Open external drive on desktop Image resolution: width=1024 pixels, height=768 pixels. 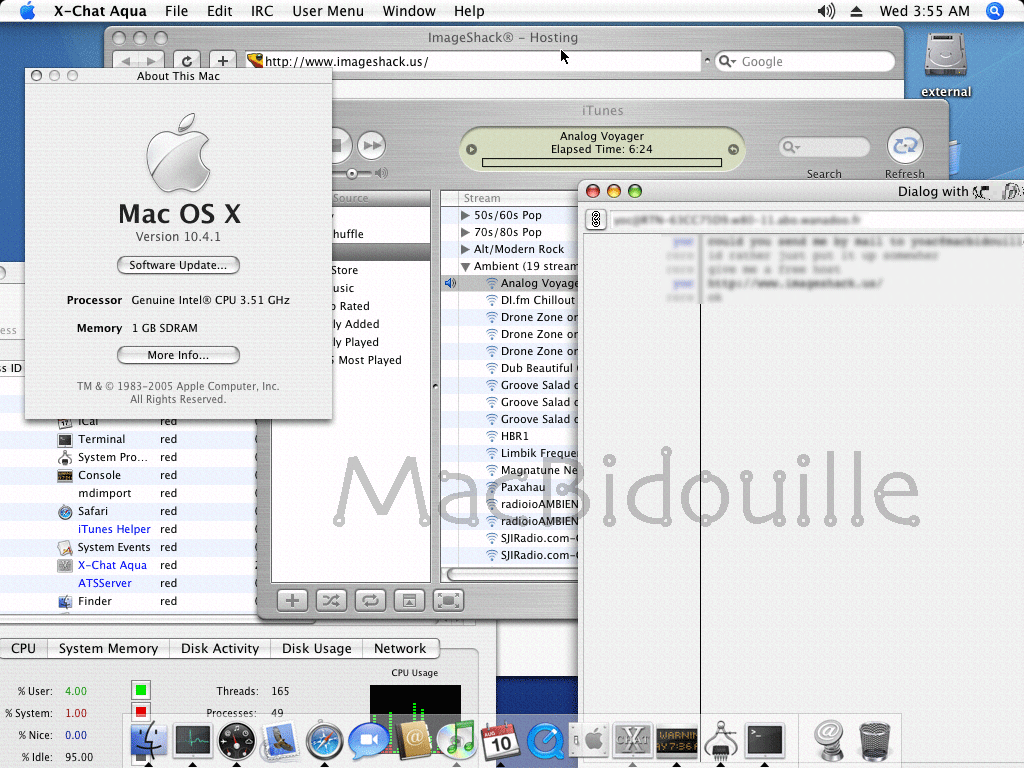click(x=945, y=64)
